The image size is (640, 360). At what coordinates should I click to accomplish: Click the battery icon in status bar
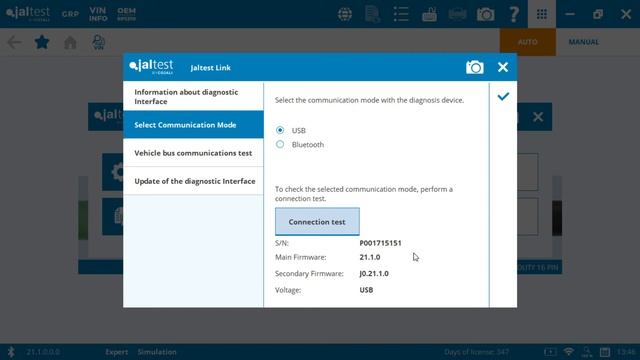coord(550,352)
